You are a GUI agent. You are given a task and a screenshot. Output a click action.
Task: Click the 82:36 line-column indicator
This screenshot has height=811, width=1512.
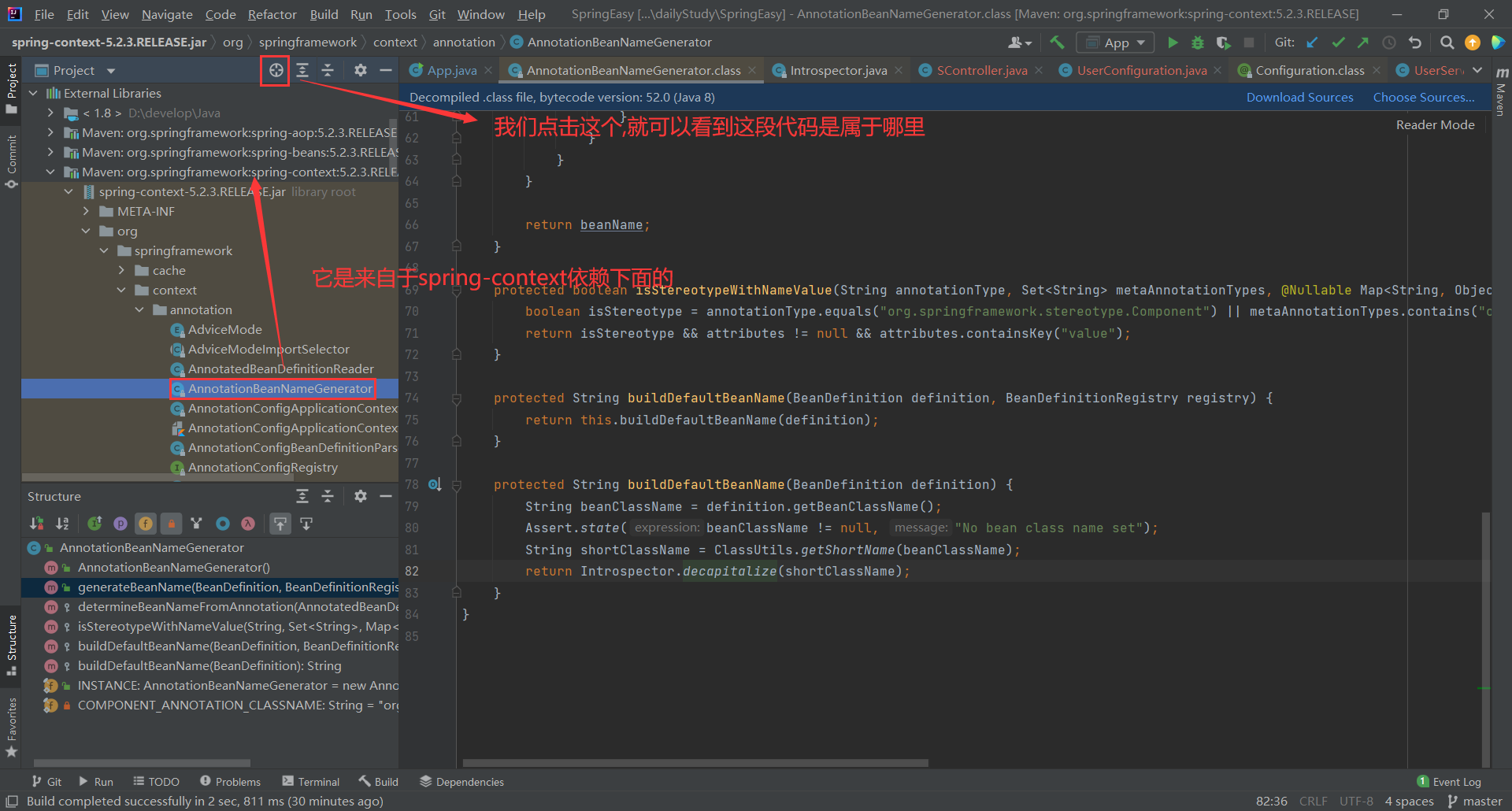click(x=1271, y=801)
